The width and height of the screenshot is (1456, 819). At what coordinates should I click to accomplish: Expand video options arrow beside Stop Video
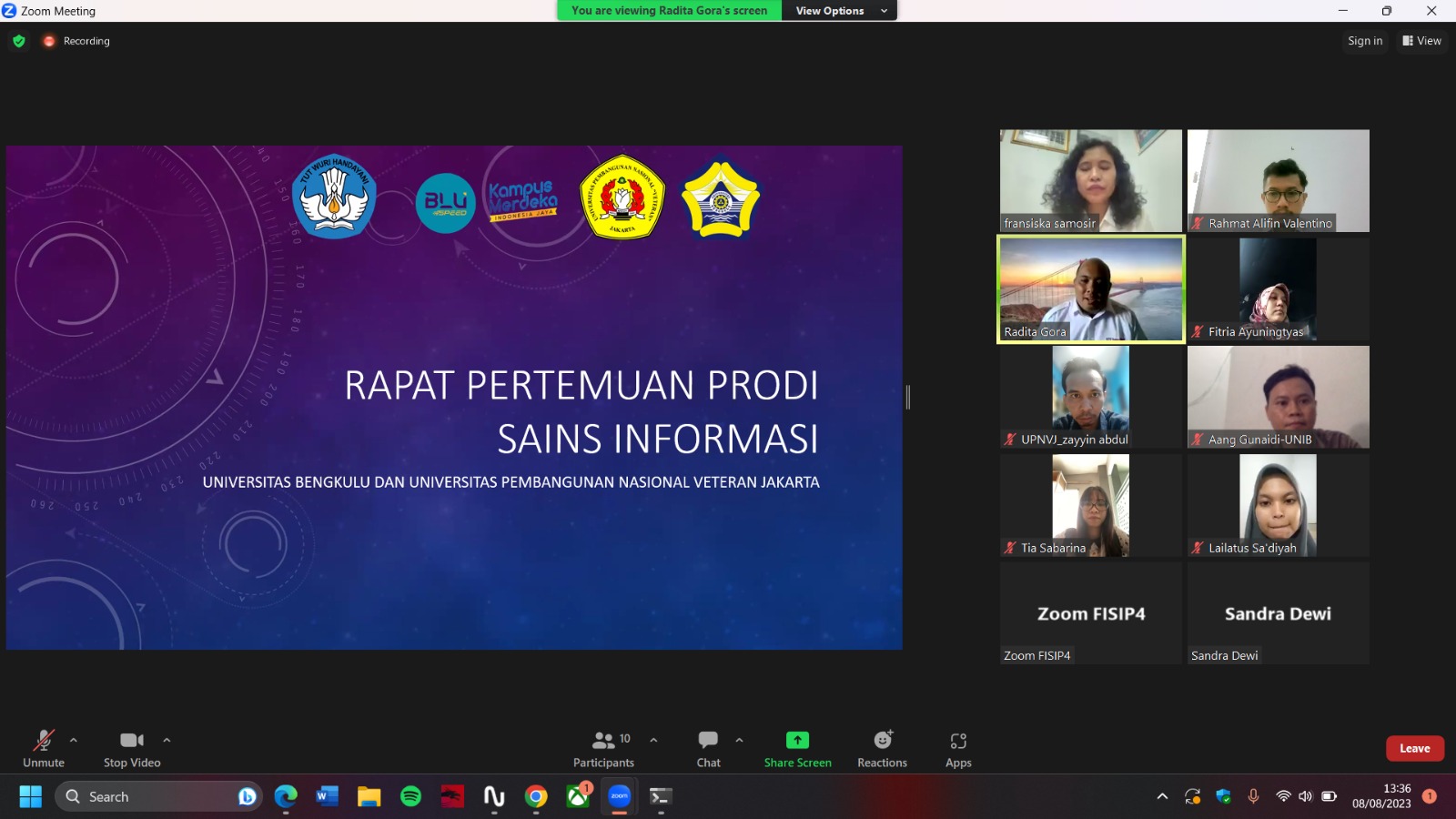click(167, 740)
